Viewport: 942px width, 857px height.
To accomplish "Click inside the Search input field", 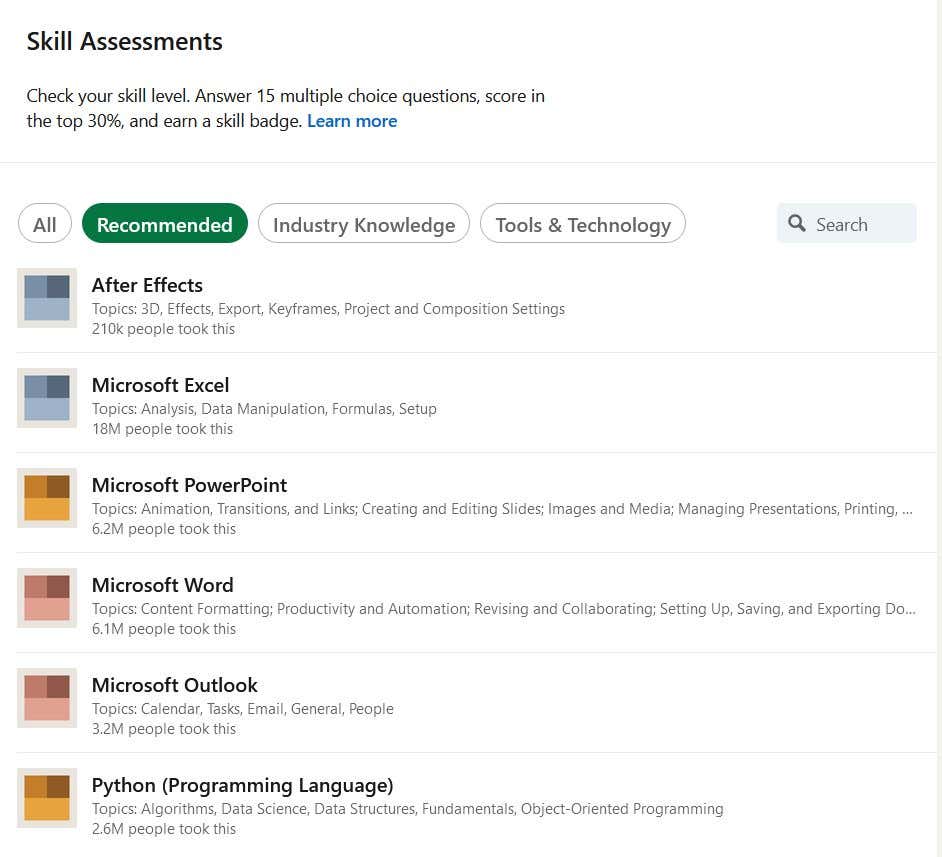I will click(x=855, y=224).
